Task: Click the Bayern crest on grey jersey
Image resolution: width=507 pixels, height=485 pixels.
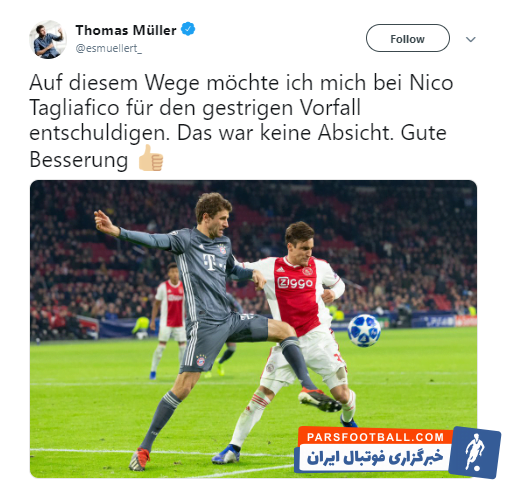Action: coord(222,249)
